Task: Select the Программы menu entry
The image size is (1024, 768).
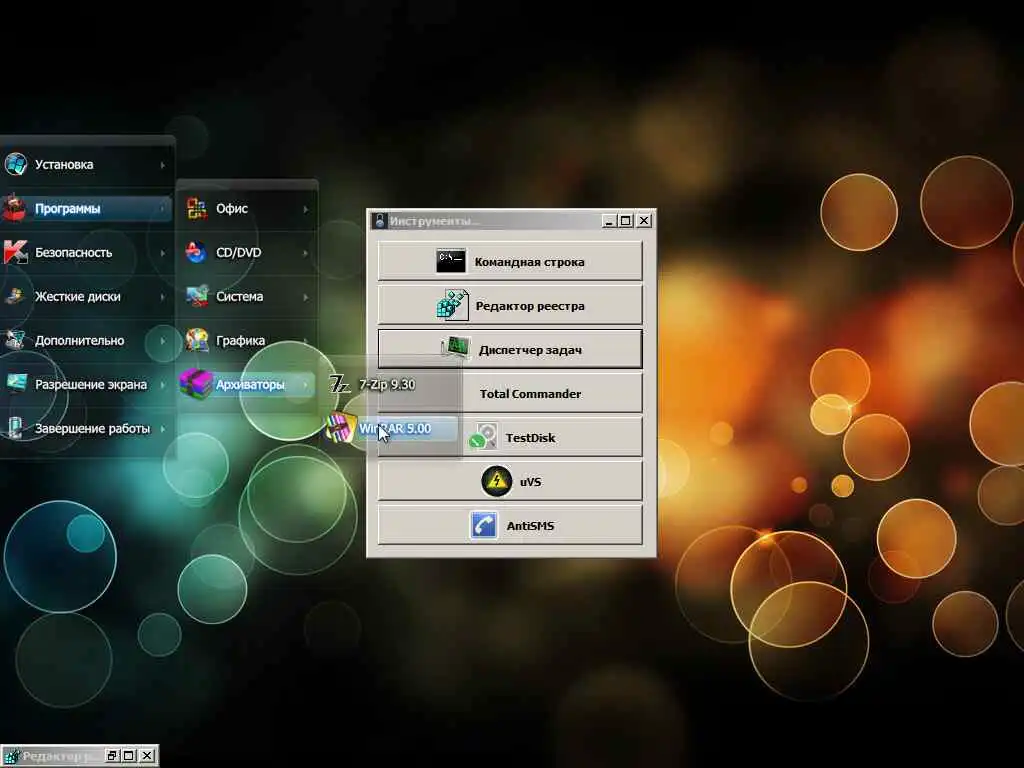Action: coord(86,208)
